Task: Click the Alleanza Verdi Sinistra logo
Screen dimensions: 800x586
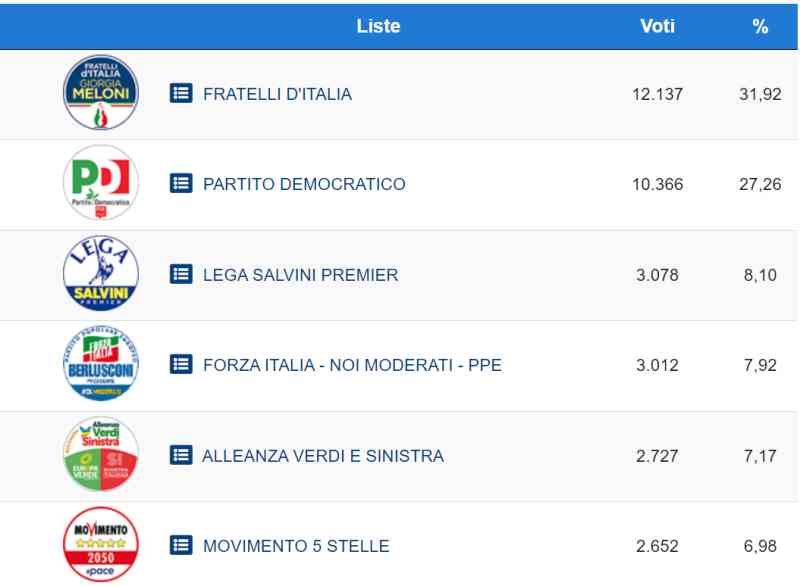Action: pos(101,456)
